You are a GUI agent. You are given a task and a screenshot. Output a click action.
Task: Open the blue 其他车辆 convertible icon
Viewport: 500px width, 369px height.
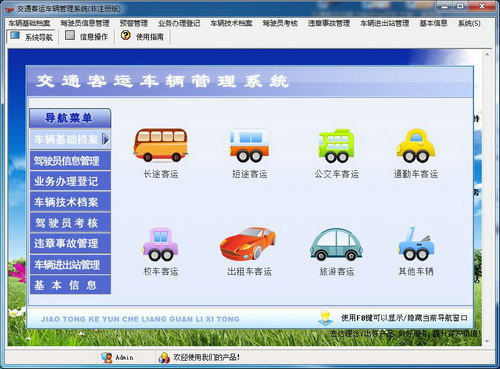coord(416,244)
